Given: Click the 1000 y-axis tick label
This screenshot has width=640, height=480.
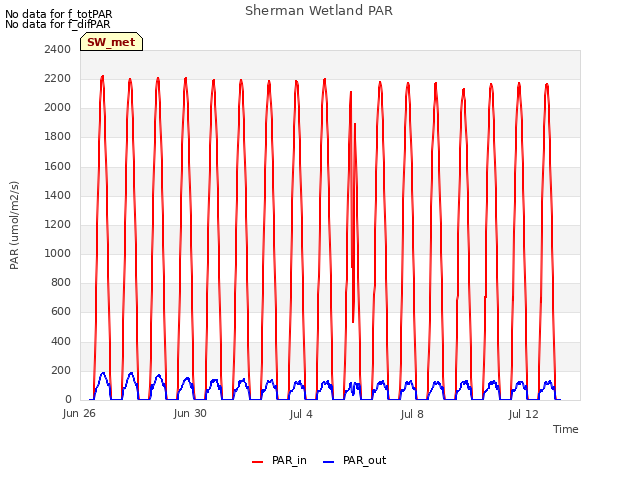Looking at the screenshot, I should tap(58, 253).
